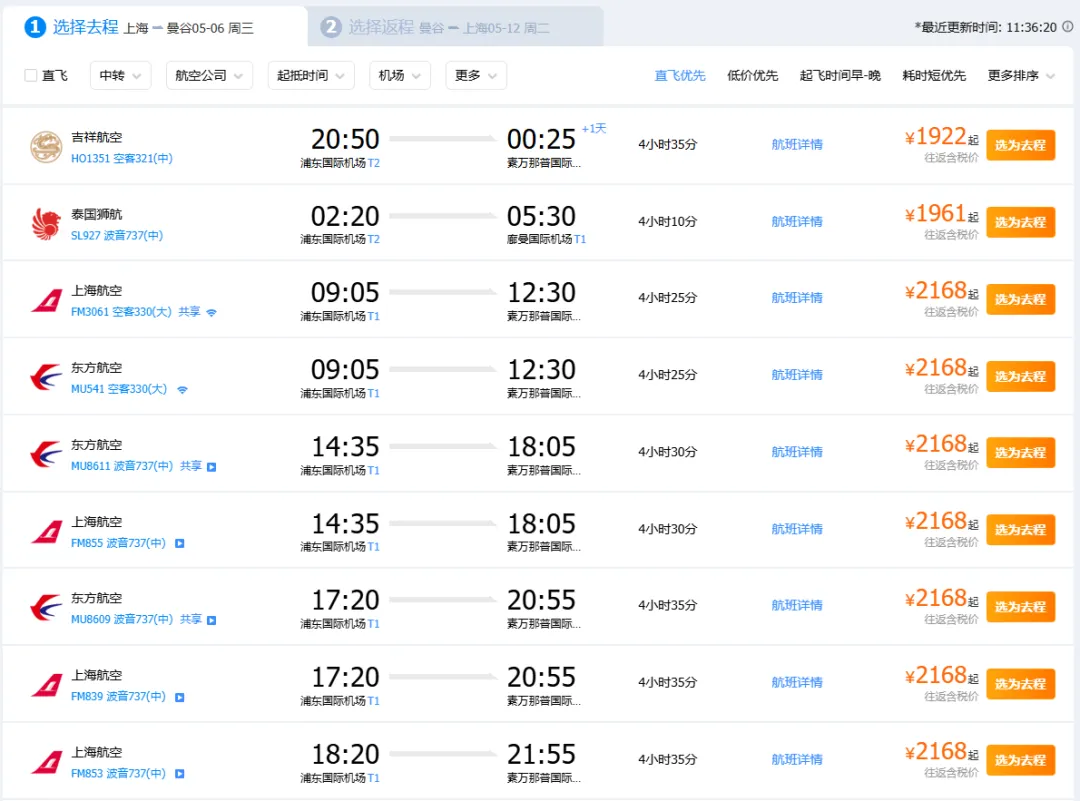Viewport: 1080px width, 801px height.
Task: Click the 共享 codeshare label on FM3061
Action: 189,312
